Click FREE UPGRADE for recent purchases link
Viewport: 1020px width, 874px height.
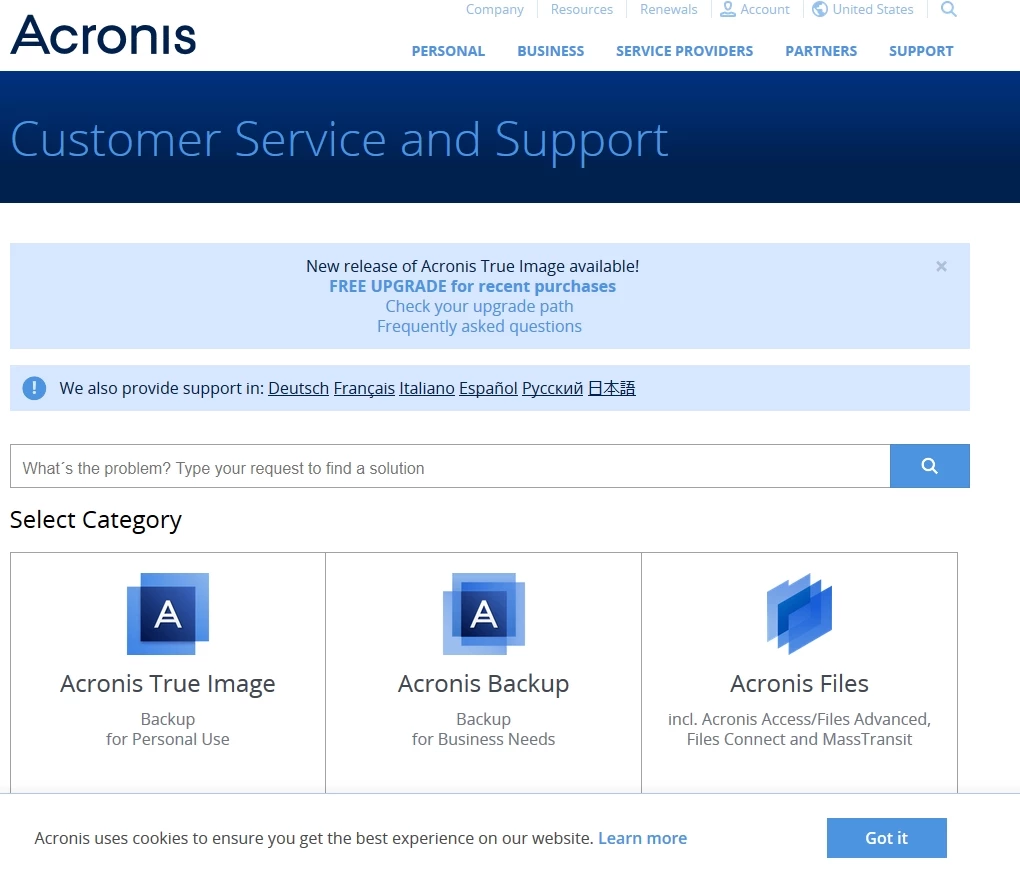(472, 286)
